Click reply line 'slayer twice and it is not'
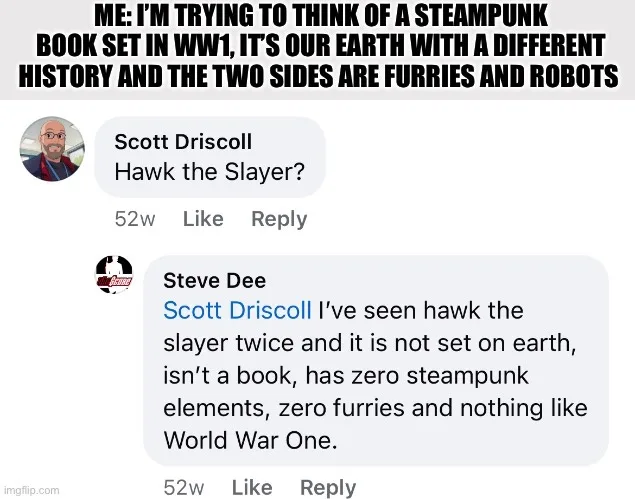 [370, 343]
